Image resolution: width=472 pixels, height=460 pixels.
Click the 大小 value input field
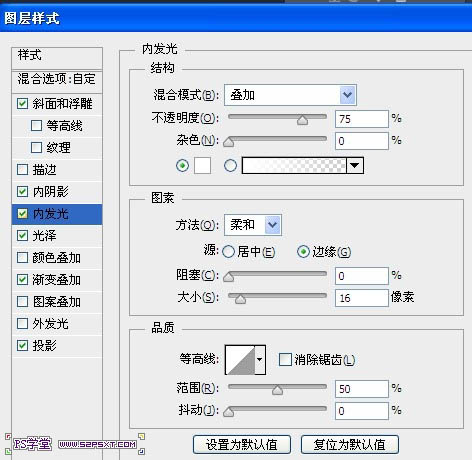tap(362, 298)
